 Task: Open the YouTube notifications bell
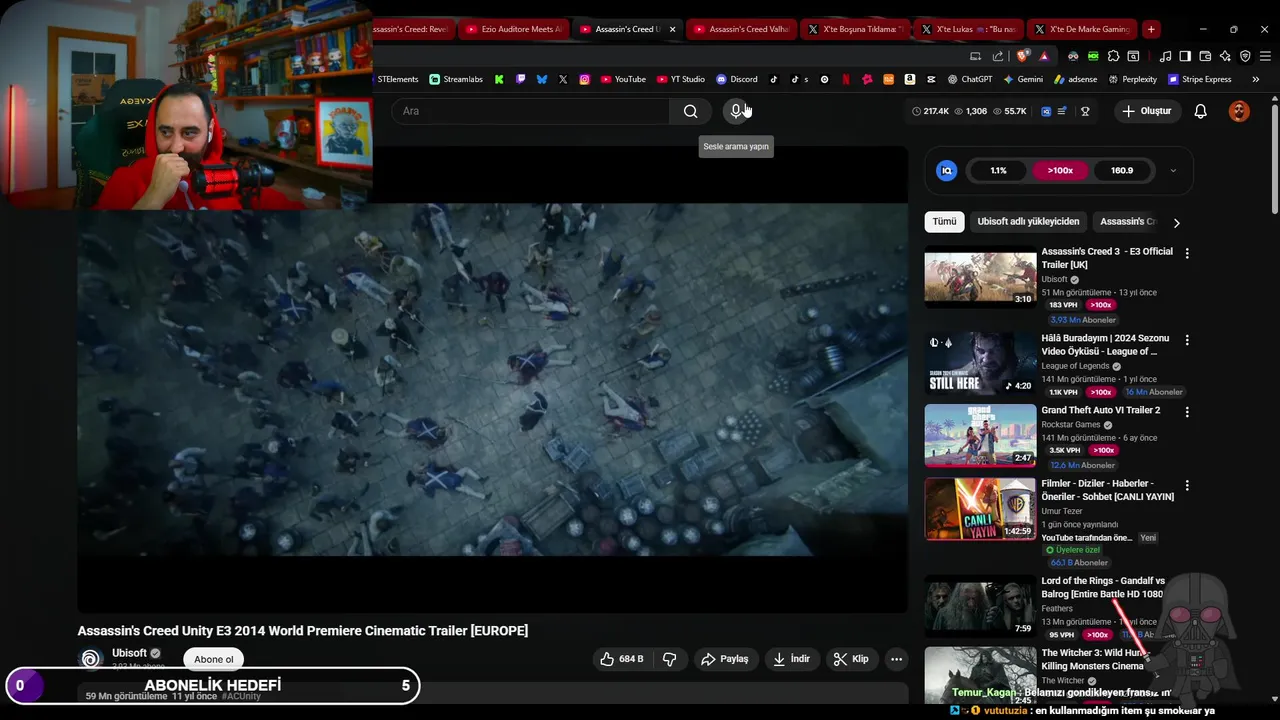click(1200, 111)
